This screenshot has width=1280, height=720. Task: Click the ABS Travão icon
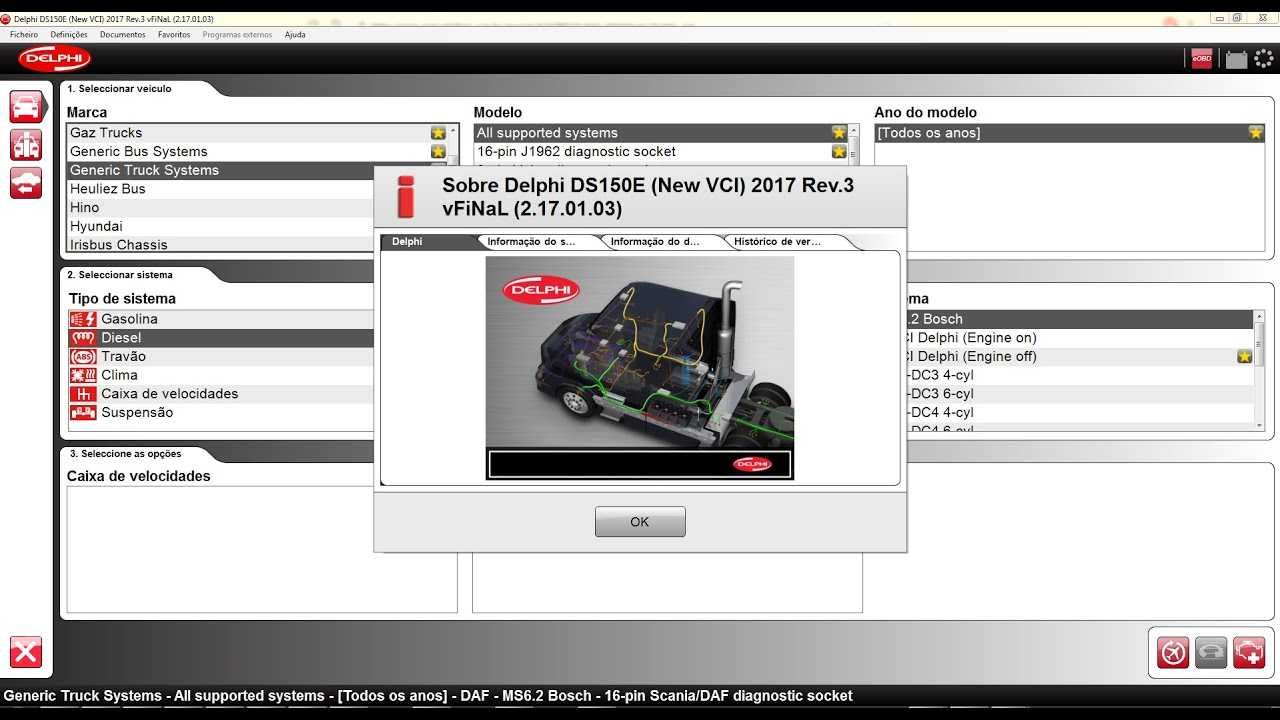click(x=83, y=356)
